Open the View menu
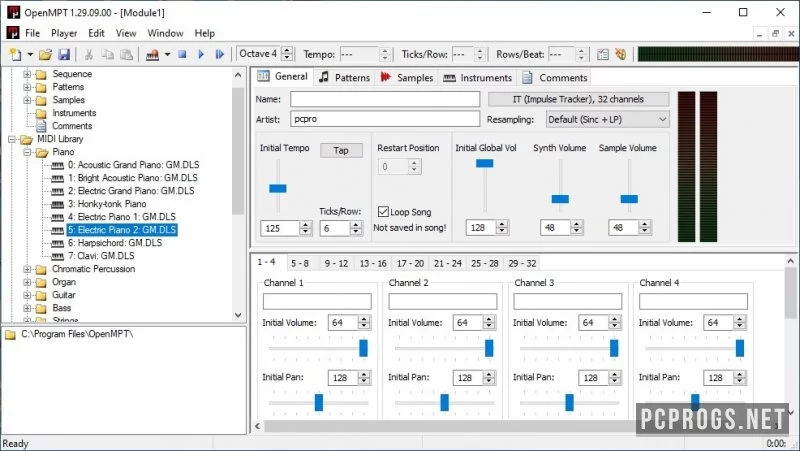Viewport: 800px width, 451px height. 126,33
